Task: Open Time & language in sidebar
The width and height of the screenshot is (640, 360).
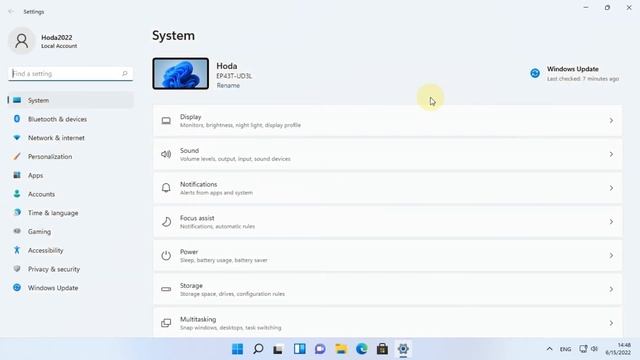Action: (x=71, y=213)
